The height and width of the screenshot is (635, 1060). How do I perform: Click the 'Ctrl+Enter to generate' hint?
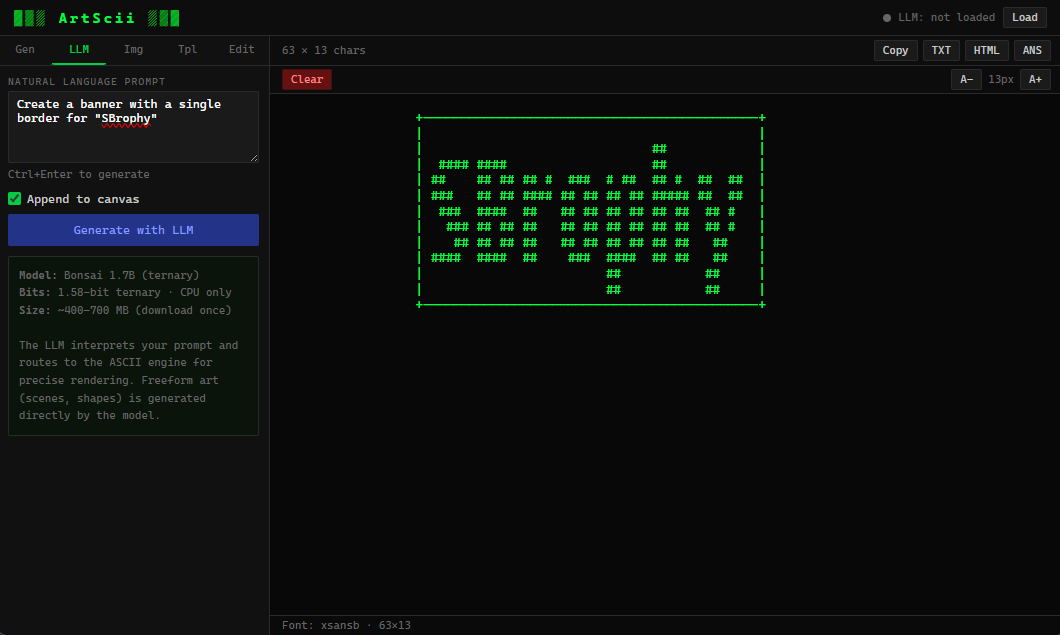click(79, 174)
